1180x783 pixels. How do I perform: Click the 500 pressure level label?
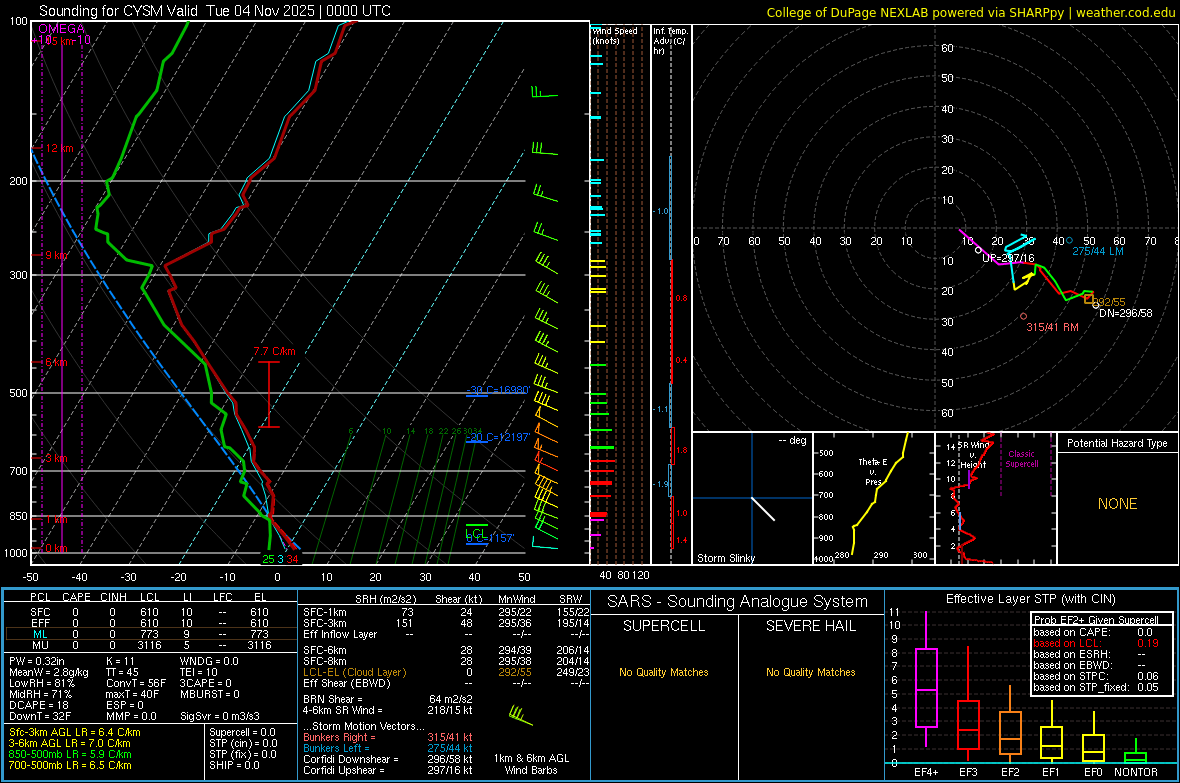click(18, 393)
